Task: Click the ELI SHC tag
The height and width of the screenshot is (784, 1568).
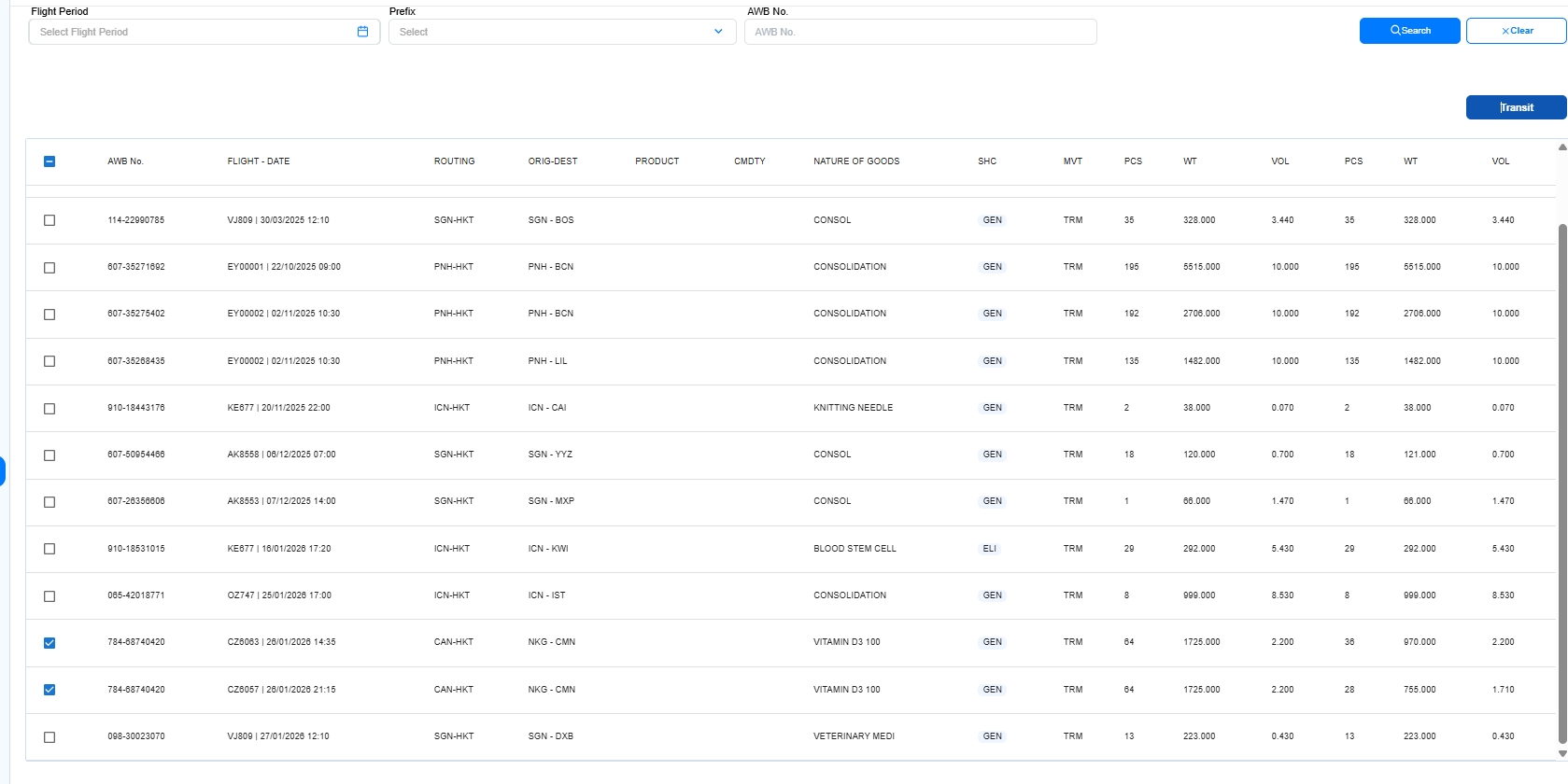Action: [x=989, y=549]
